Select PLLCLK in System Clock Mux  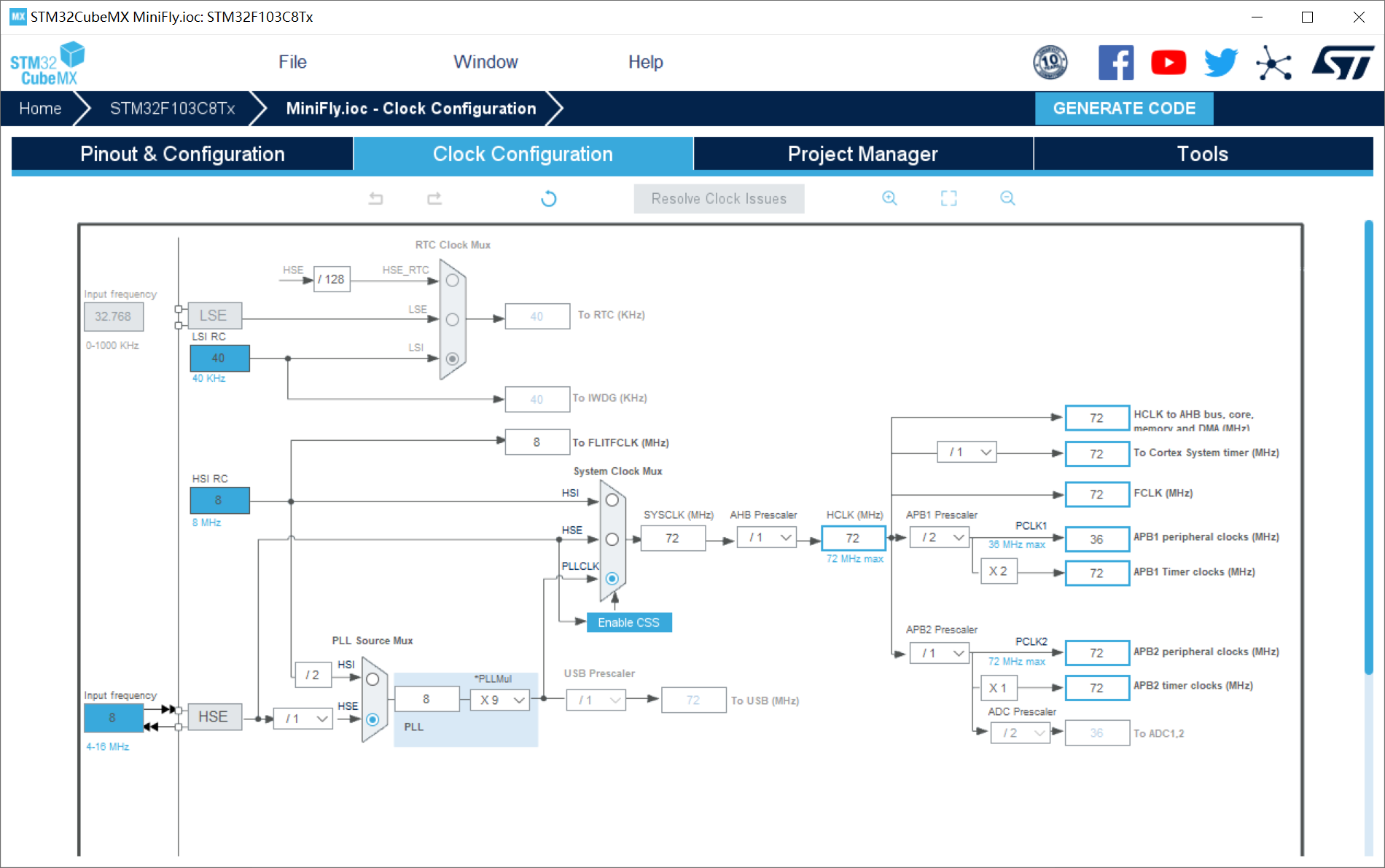tap(612, 579)
